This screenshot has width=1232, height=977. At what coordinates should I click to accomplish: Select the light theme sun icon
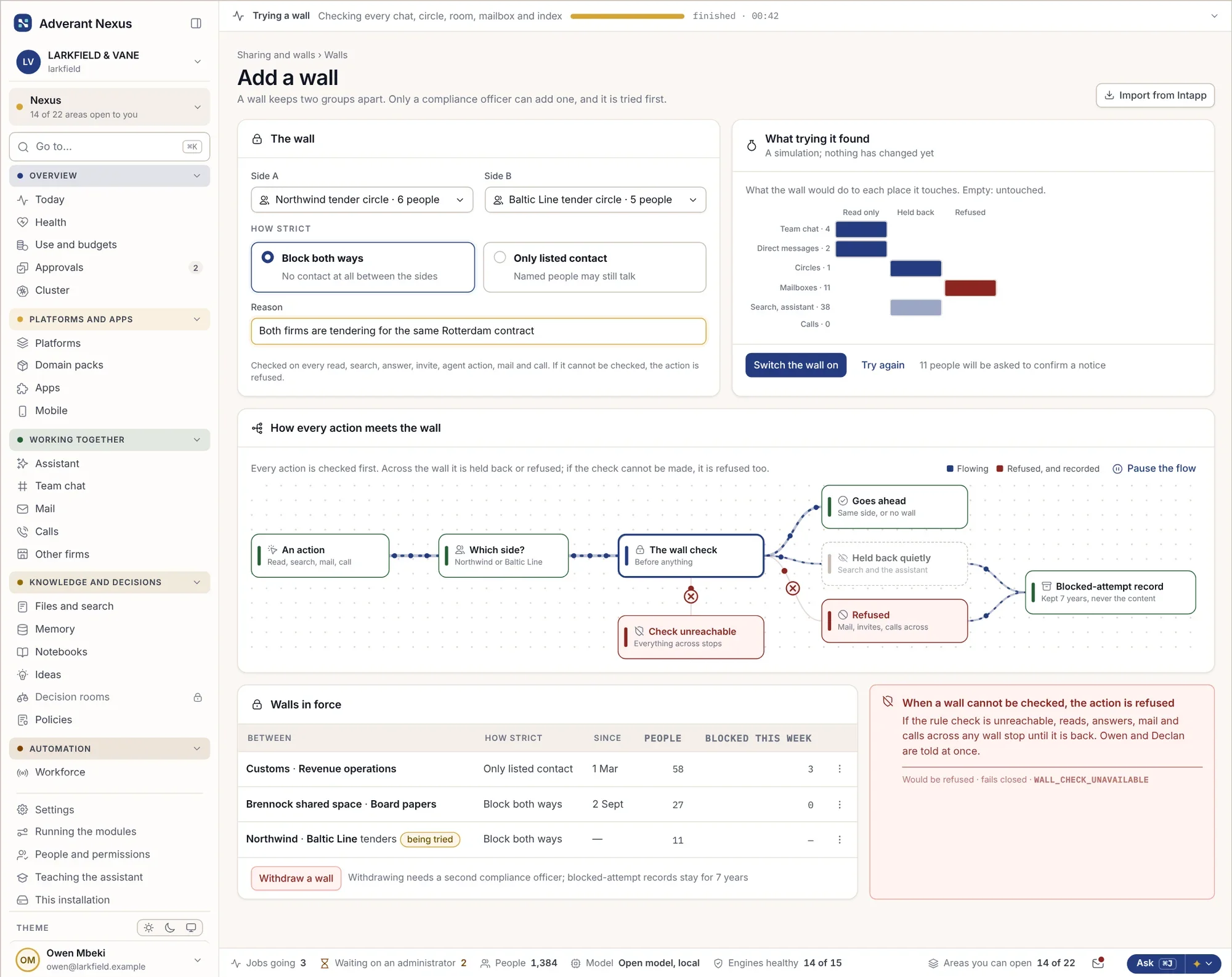click(x=148, y=928)
